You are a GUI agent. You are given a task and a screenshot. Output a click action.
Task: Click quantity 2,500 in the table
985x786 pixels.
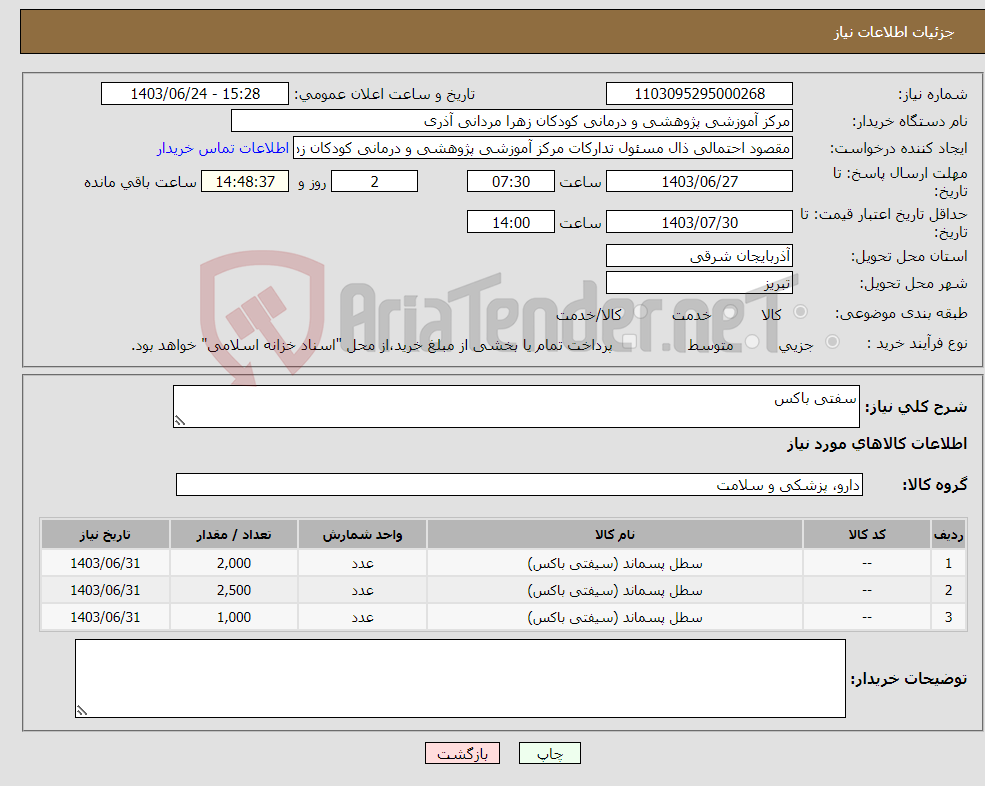click(x=234, y=591)
